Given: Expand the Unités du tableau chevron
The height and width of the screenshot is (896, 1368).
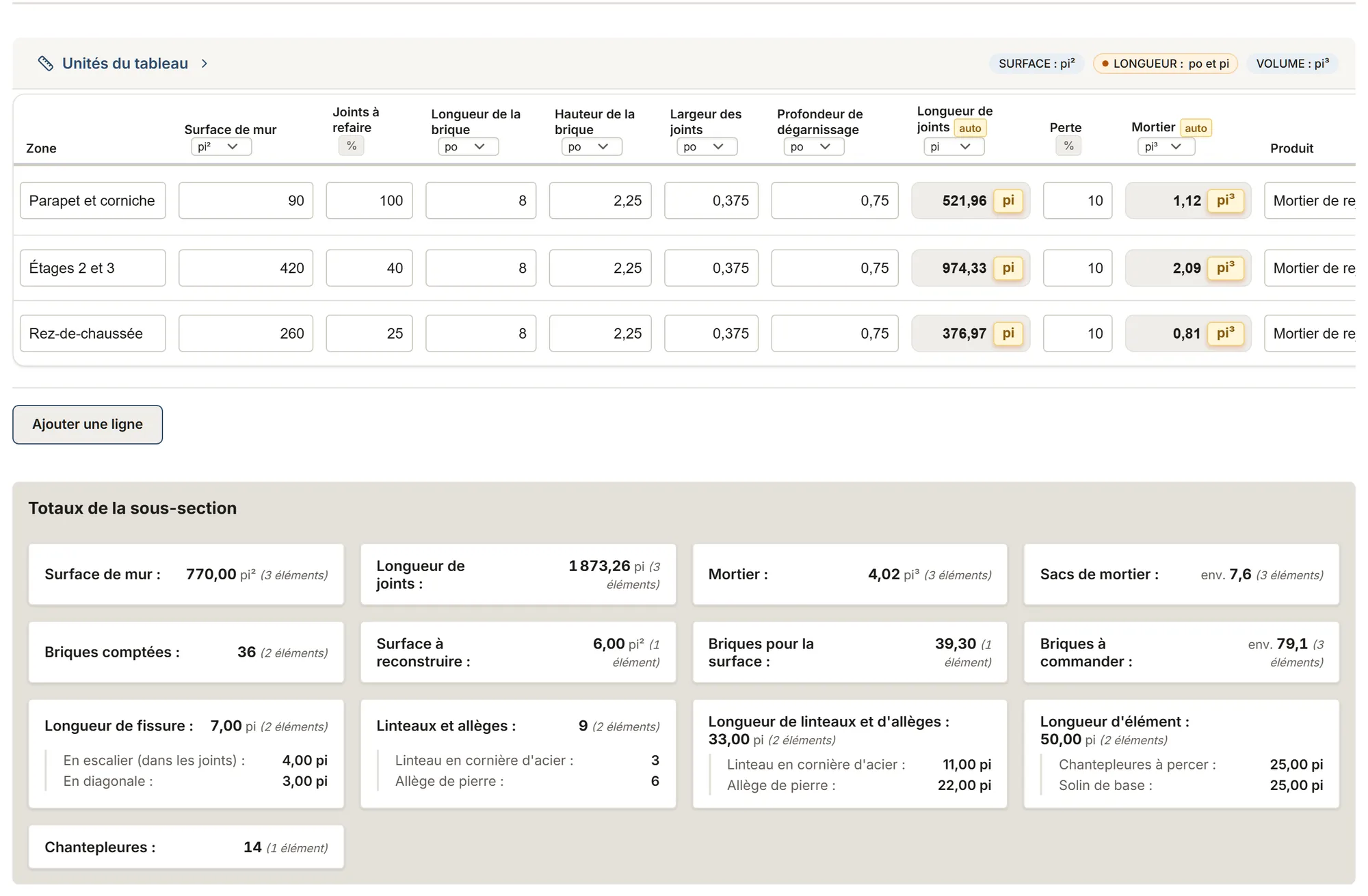Looking at the screenshot, I should [204, 64].
